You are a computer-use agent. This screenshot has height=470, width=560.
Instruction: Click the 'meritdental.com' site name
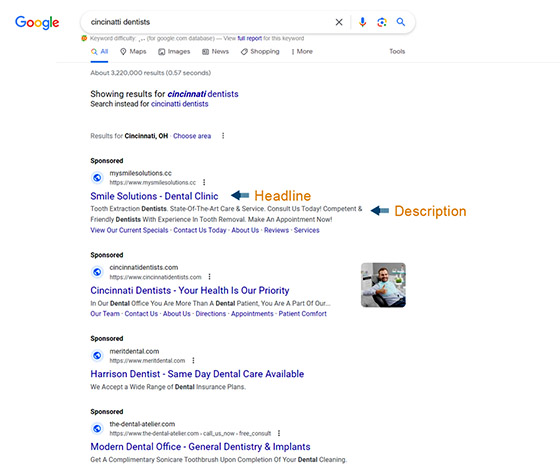click(x=134, y=351)
